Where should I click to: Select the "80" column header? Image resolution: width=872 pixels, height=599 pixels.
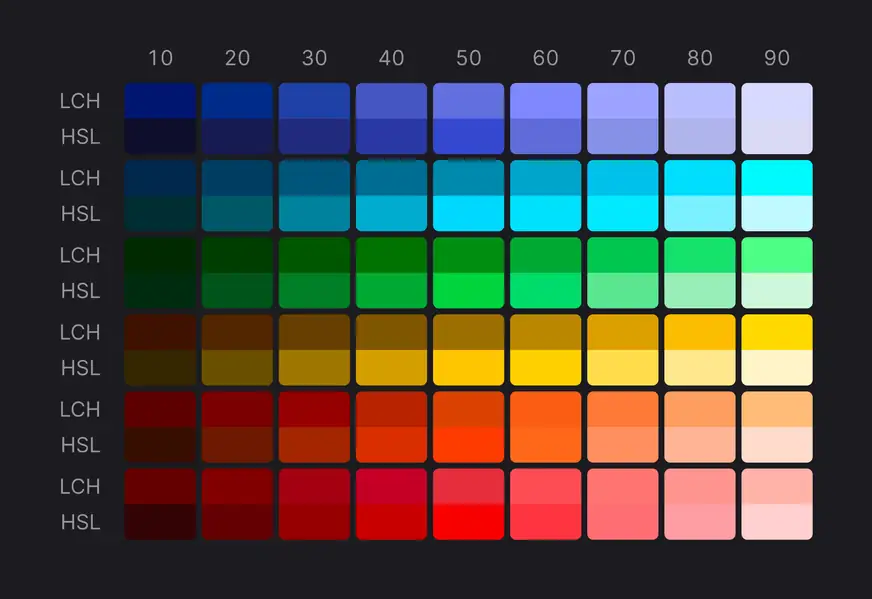point(700,58)
